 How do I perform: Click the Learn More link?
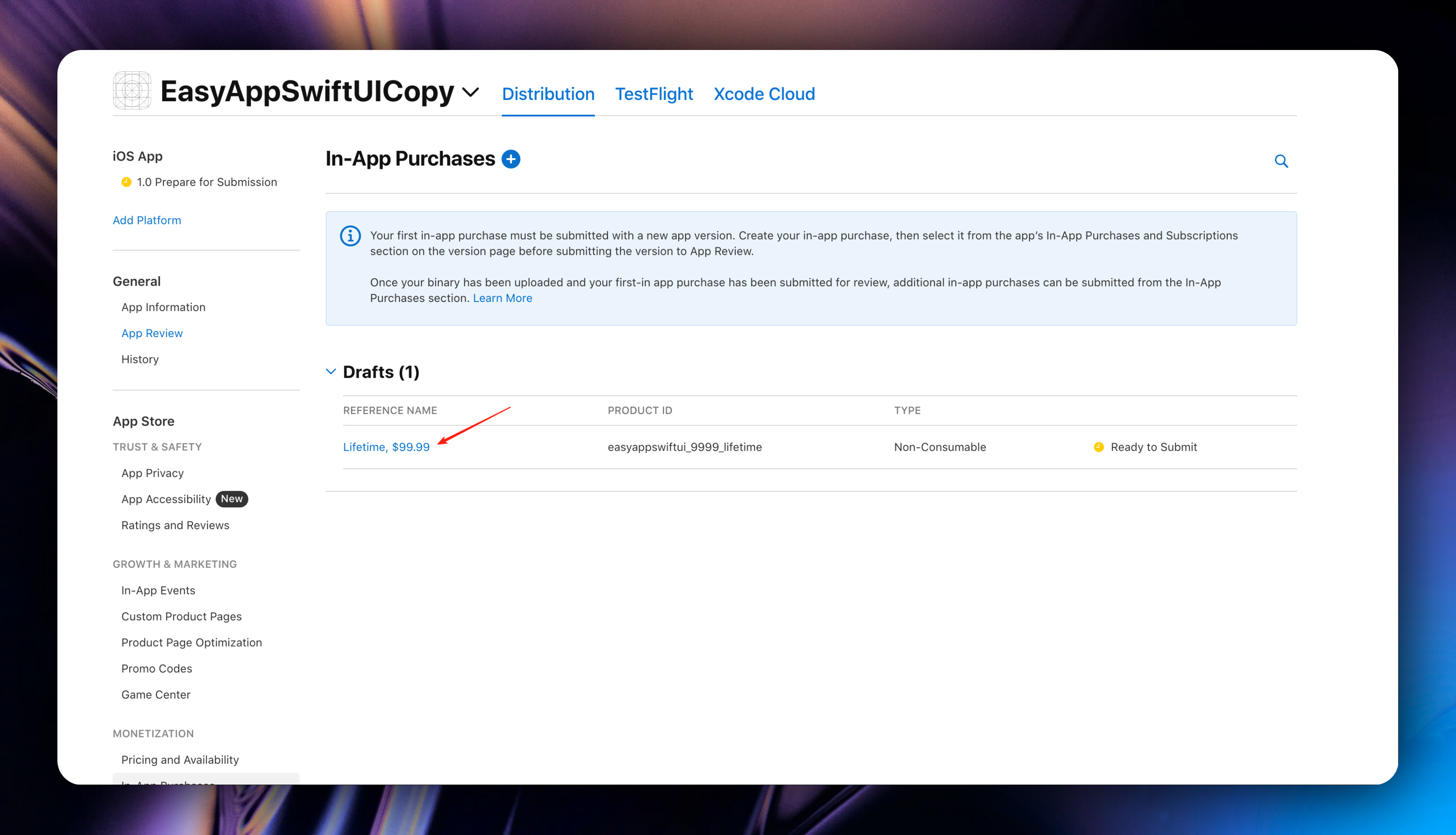coord(502,298)
